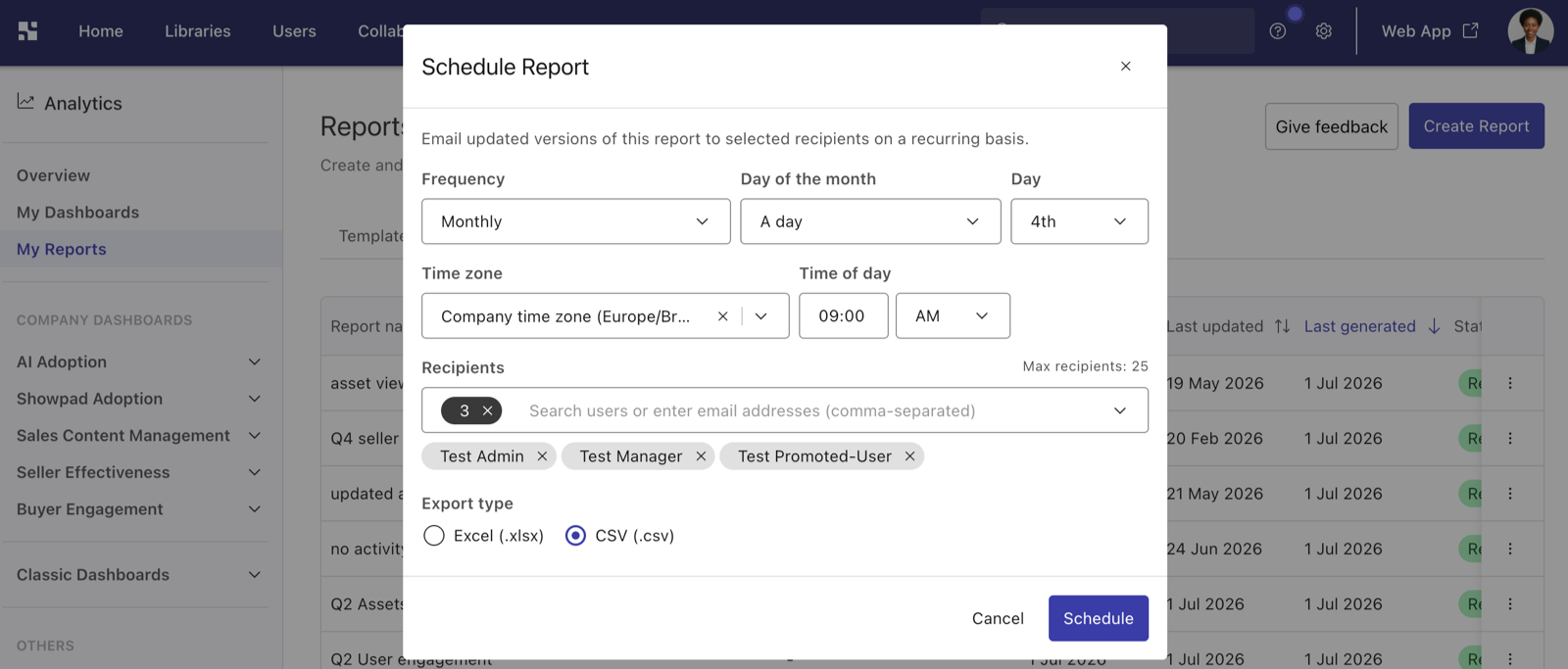The image size is (1568, 669).
Task: Click the Analytics chart icon
Action: (x=25, y=102)
